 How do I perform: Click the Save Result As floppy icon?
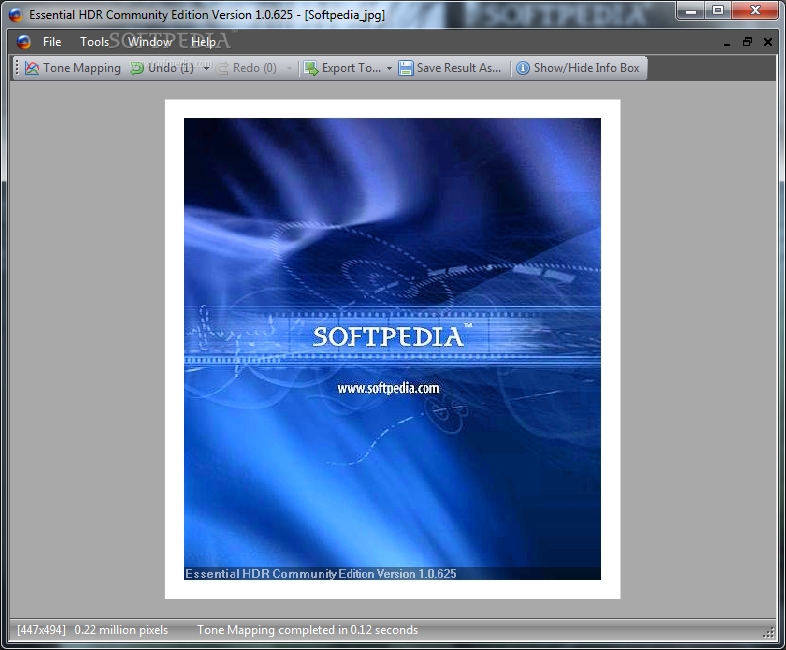(x=406, y=68)
